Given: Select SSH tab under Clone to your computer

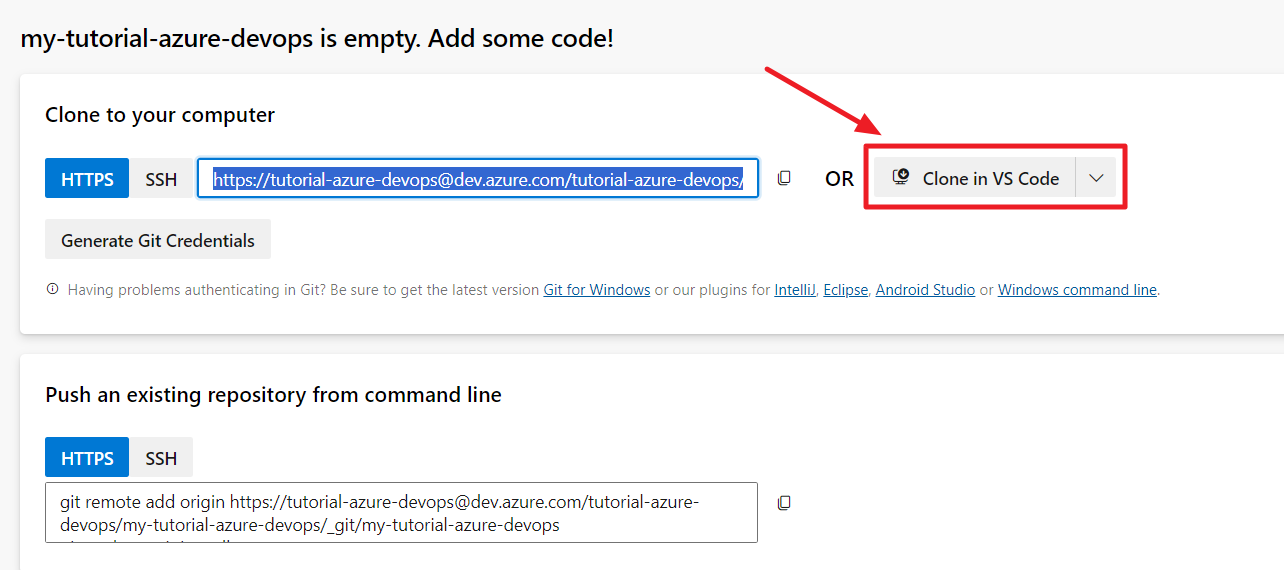Looking at the screenshot, I should [161, 178].
